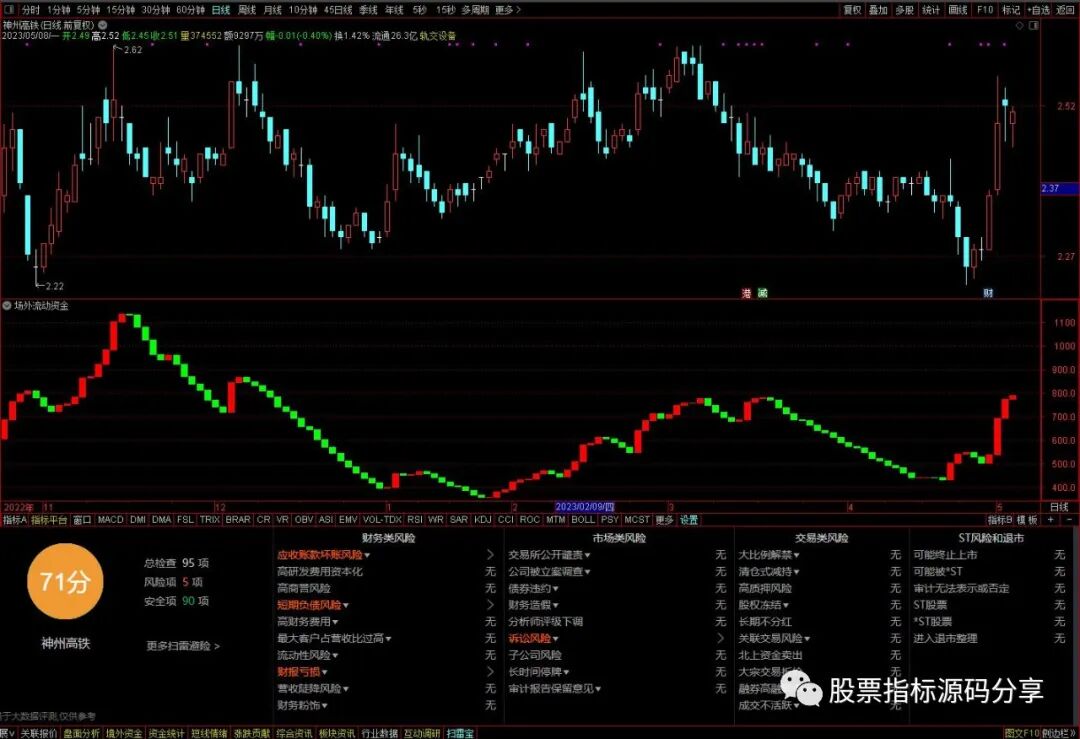1080x739 pixels.
Task: Open the chevron right of 短期负债风险
Action: 490,605
